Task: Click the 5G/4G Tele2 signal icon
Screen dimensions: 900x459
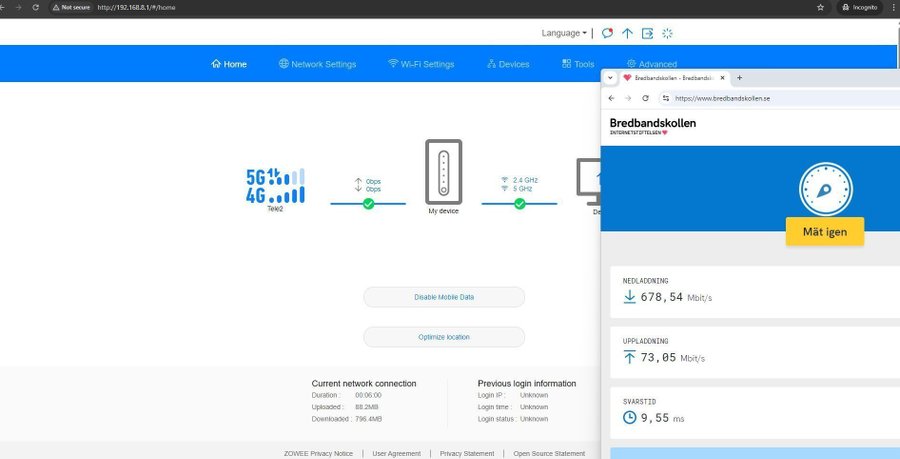Action: [275, 186]
